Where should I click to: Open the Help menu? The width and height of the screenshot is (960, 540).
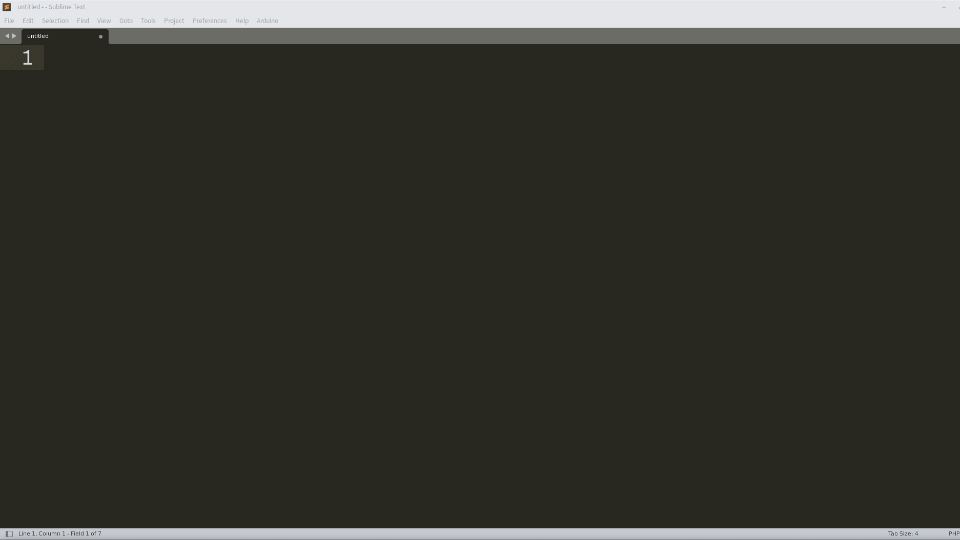[x=242, y=21]
